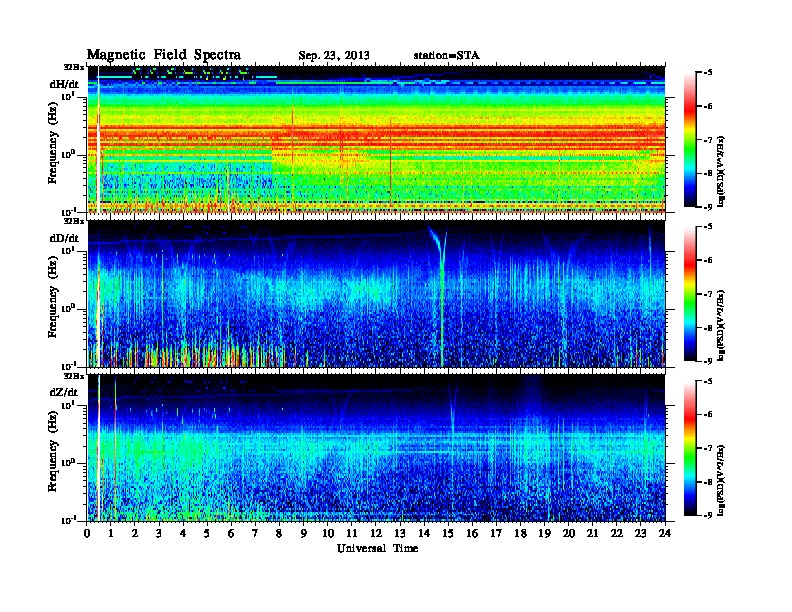Click hour 6 on the Universal Time axis

point(231,533)
